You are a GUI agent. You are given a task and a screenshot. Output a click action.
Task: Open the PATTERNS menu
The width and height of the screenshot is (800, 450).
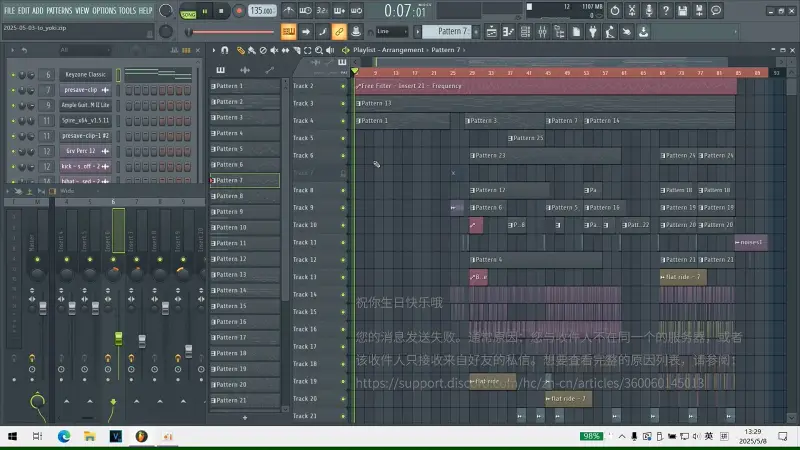pyautogui.click(x=59, y=10)
